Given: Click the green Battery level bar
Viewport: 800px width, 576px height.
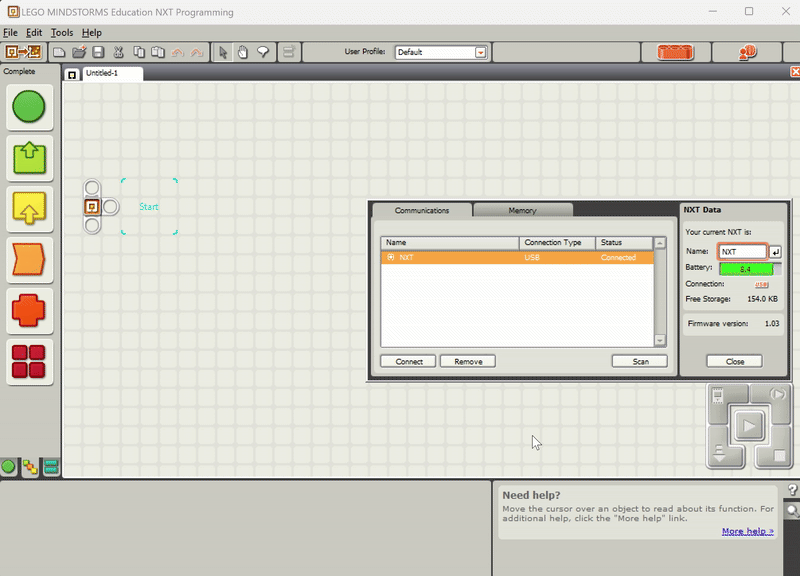Looking at the screenshot, I should tap(746, 269).
